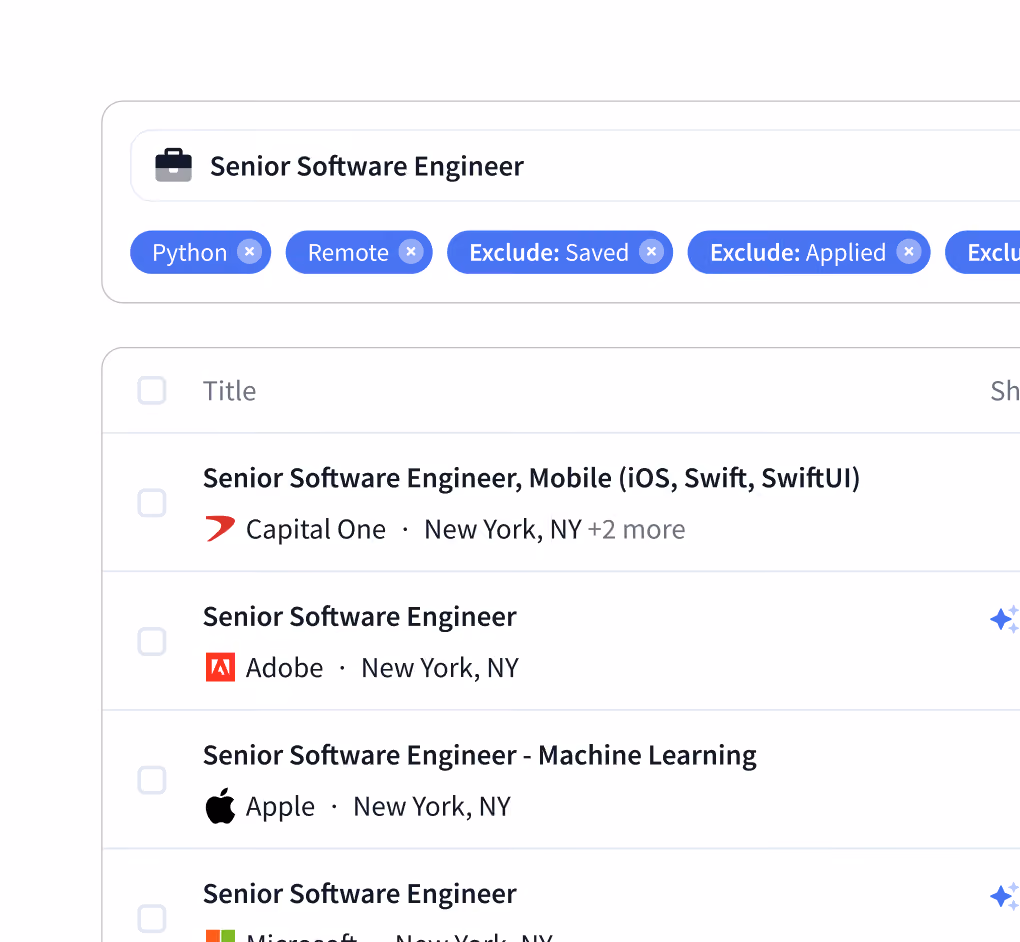Click New York, NY on Apple row

click(x=432, y=807)
